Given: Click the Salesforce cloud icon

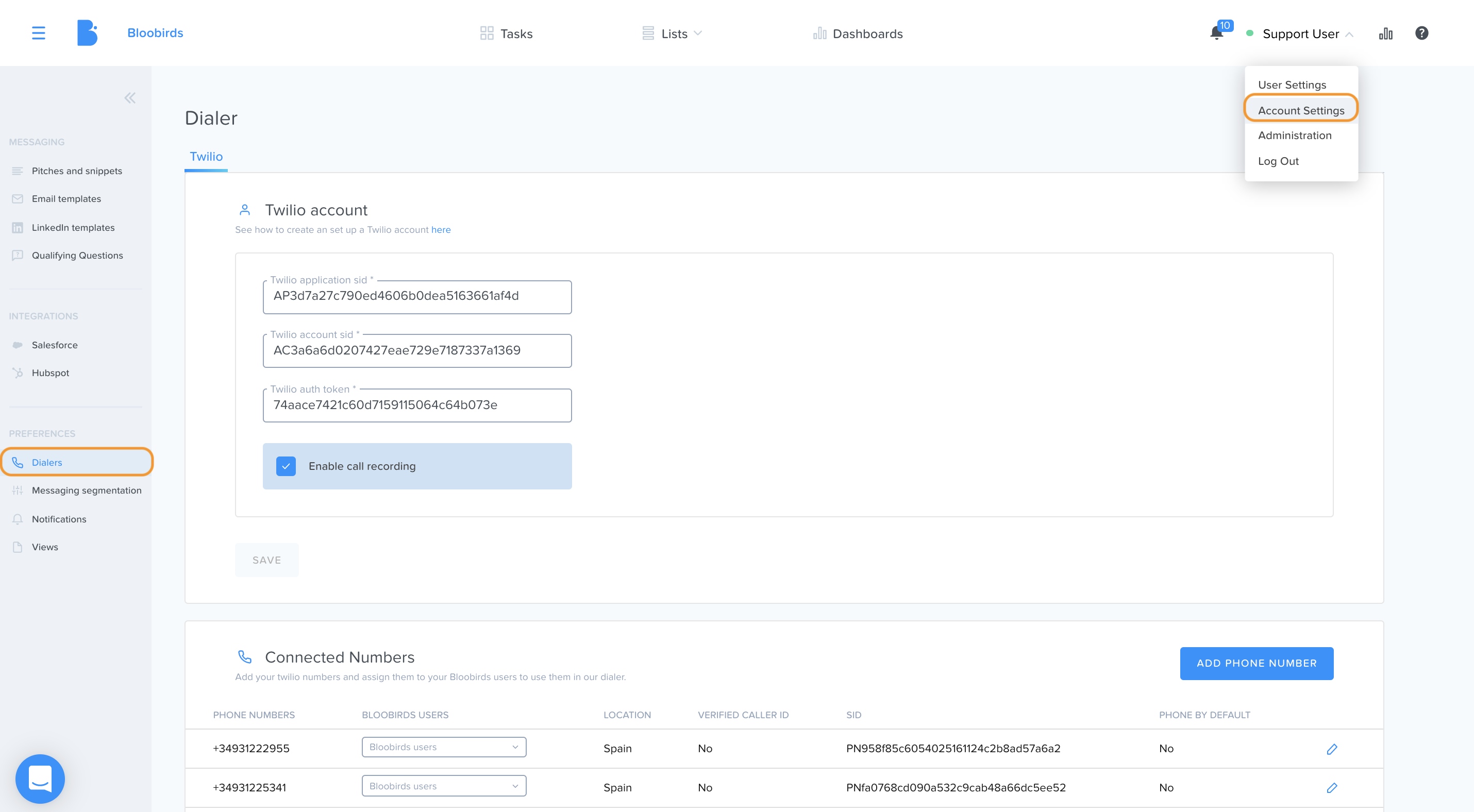Looking at the screenshot, I should click(18, 345).
